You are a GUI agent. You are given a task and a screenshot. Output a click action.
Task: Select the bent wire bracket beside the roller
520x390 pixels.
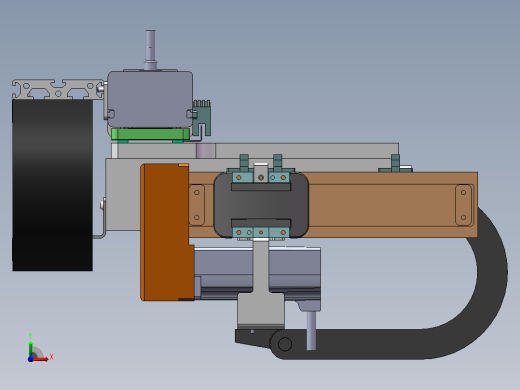[102, 218]
